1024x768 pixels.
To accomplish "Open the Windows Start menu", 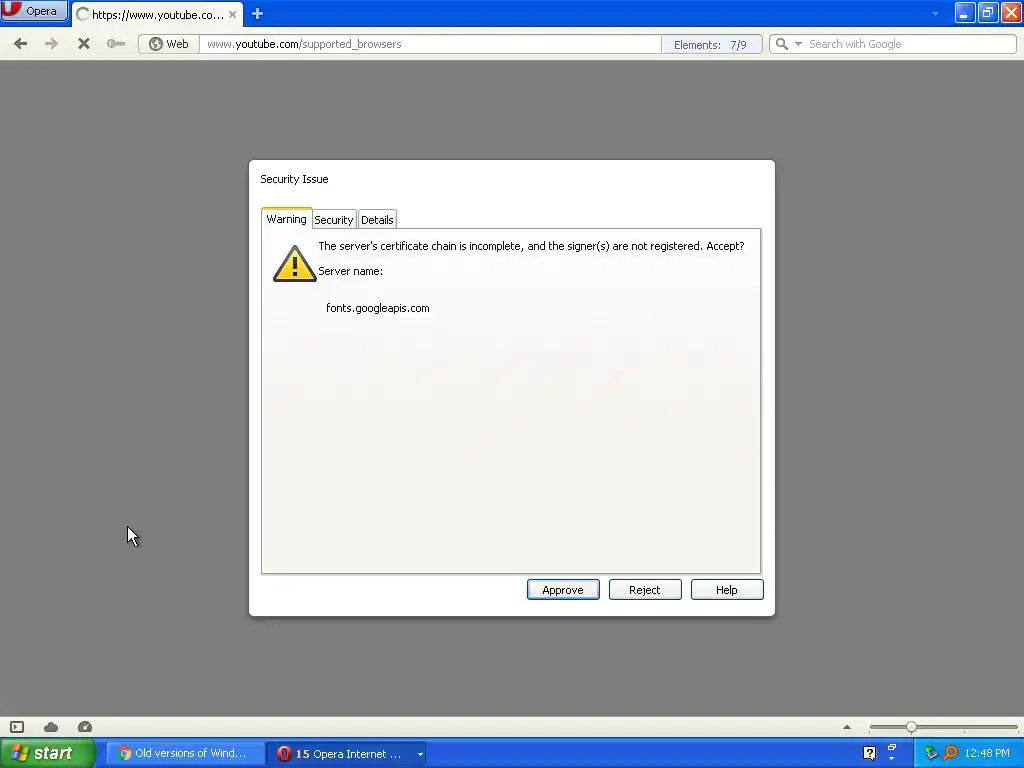I will 47,753.
